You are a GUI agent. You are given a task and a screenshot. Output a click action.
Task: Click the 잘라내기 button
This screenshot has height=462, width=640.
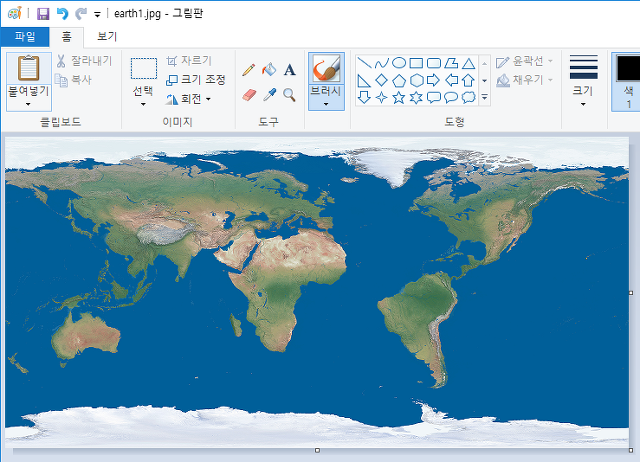84,61
